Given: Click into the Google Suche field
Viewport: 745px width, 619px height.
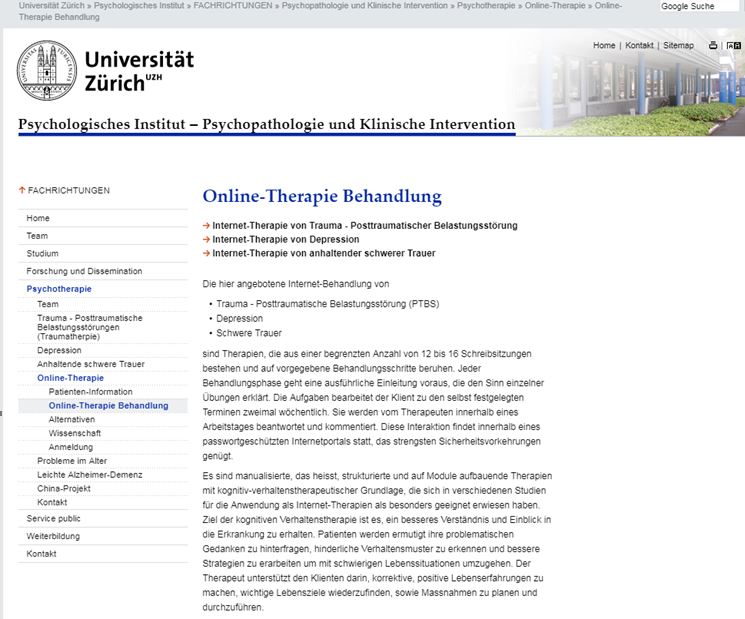Looking at the screenshot, I should point(700,7).
